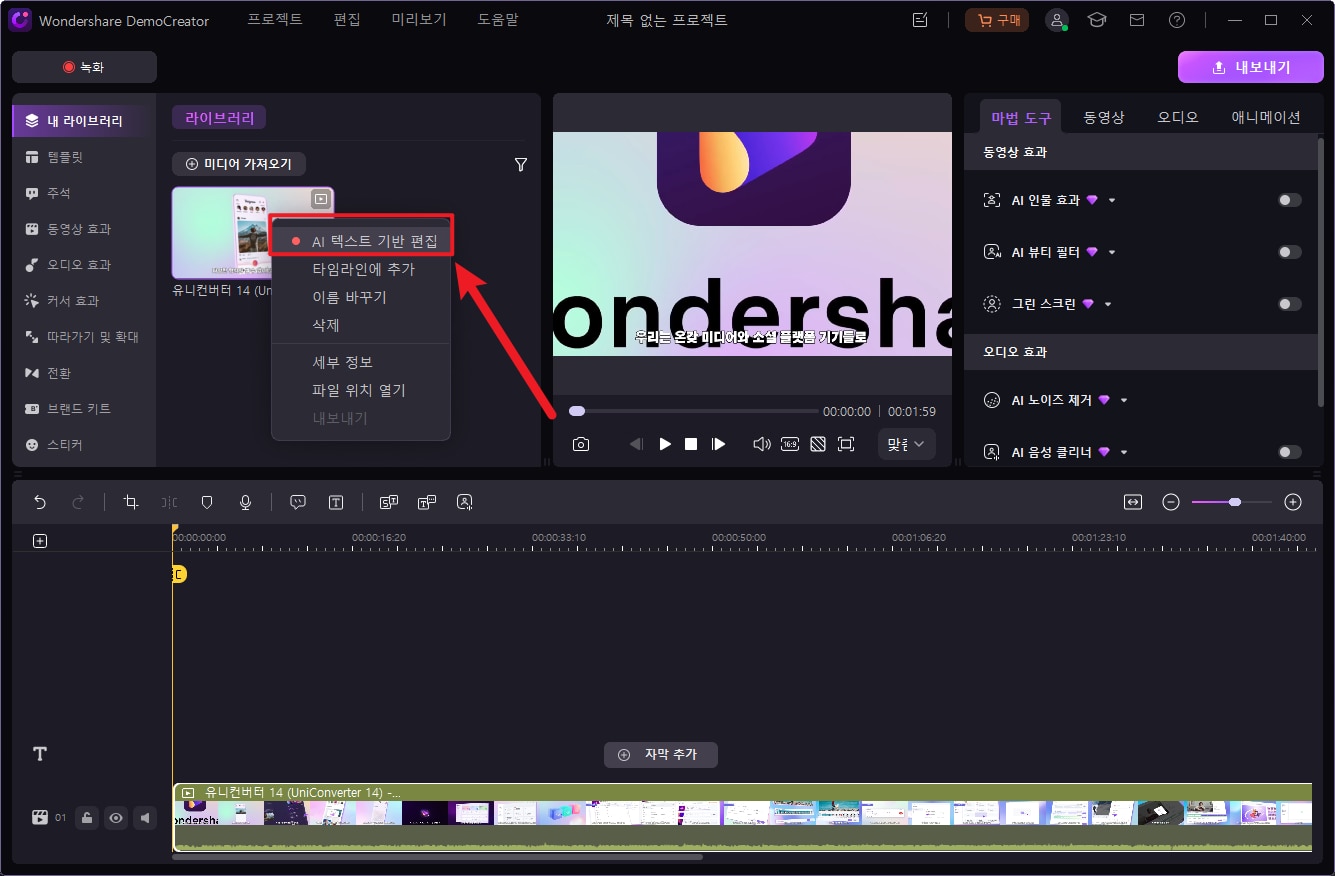Start voice-over with the microphone icon

(245, 503)
